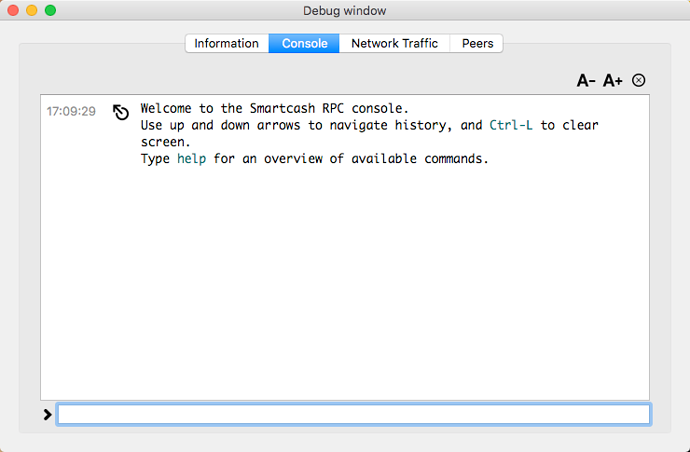Viewport: 690px width, 452px height.
Task: Increase console font size with A+
Action: click(613, 81)
